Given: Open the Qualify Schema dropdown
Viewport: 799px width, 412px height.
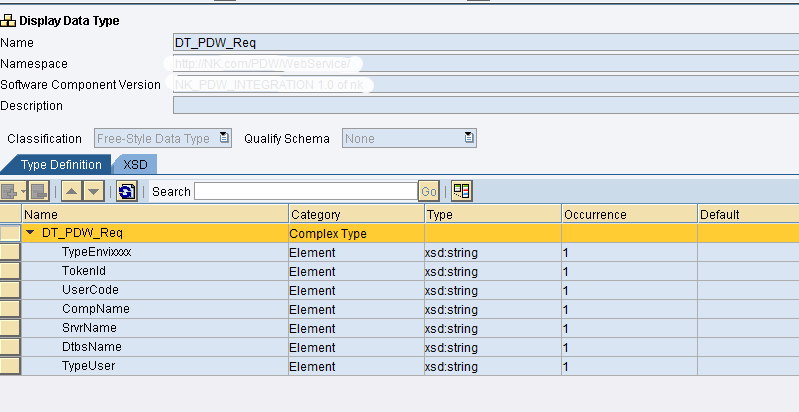Looking at the screenshot, I should point(468,139).
